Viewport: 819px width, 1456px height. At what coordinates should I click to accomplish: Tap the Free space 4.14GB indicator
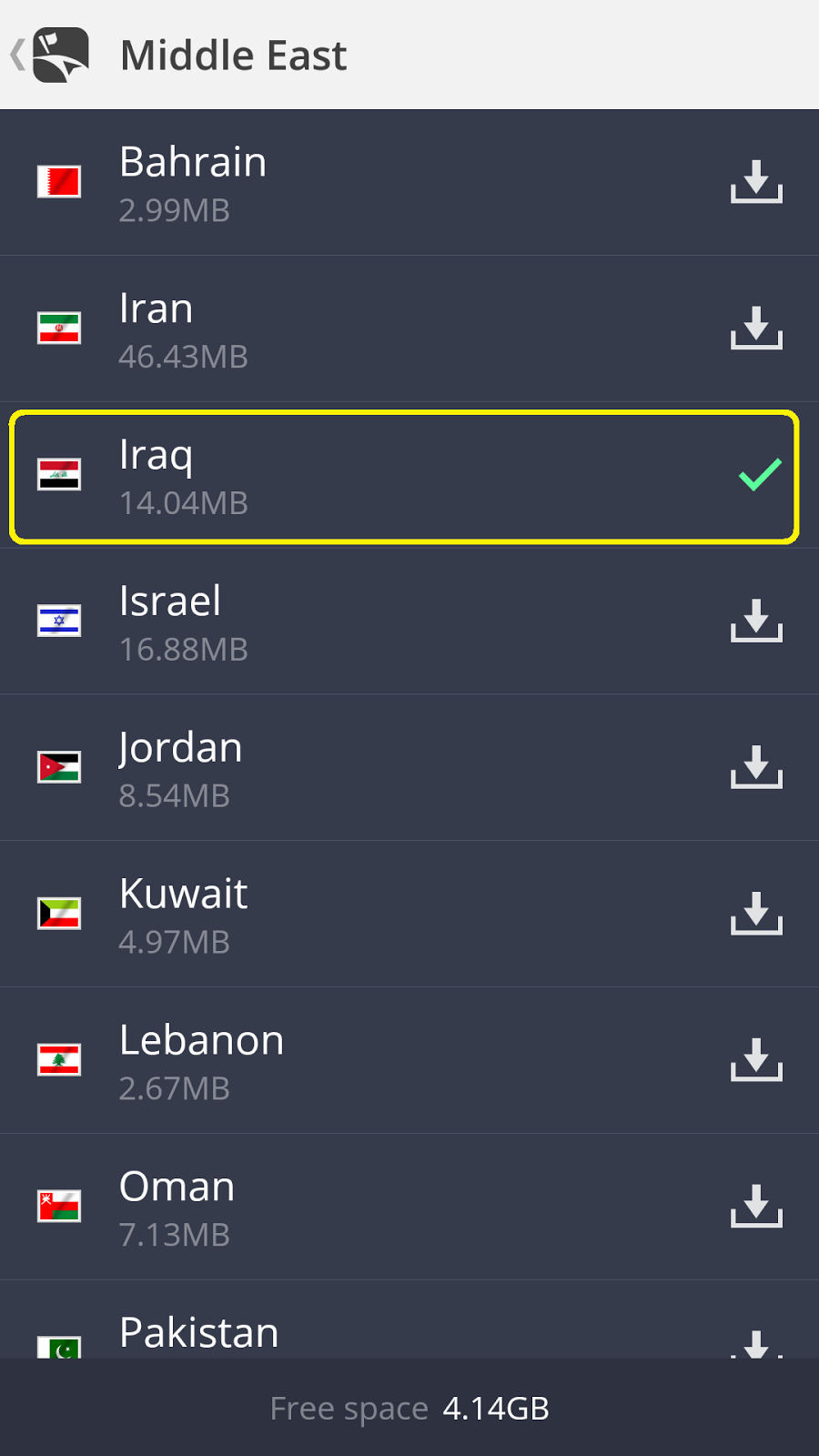(409, 1409)
